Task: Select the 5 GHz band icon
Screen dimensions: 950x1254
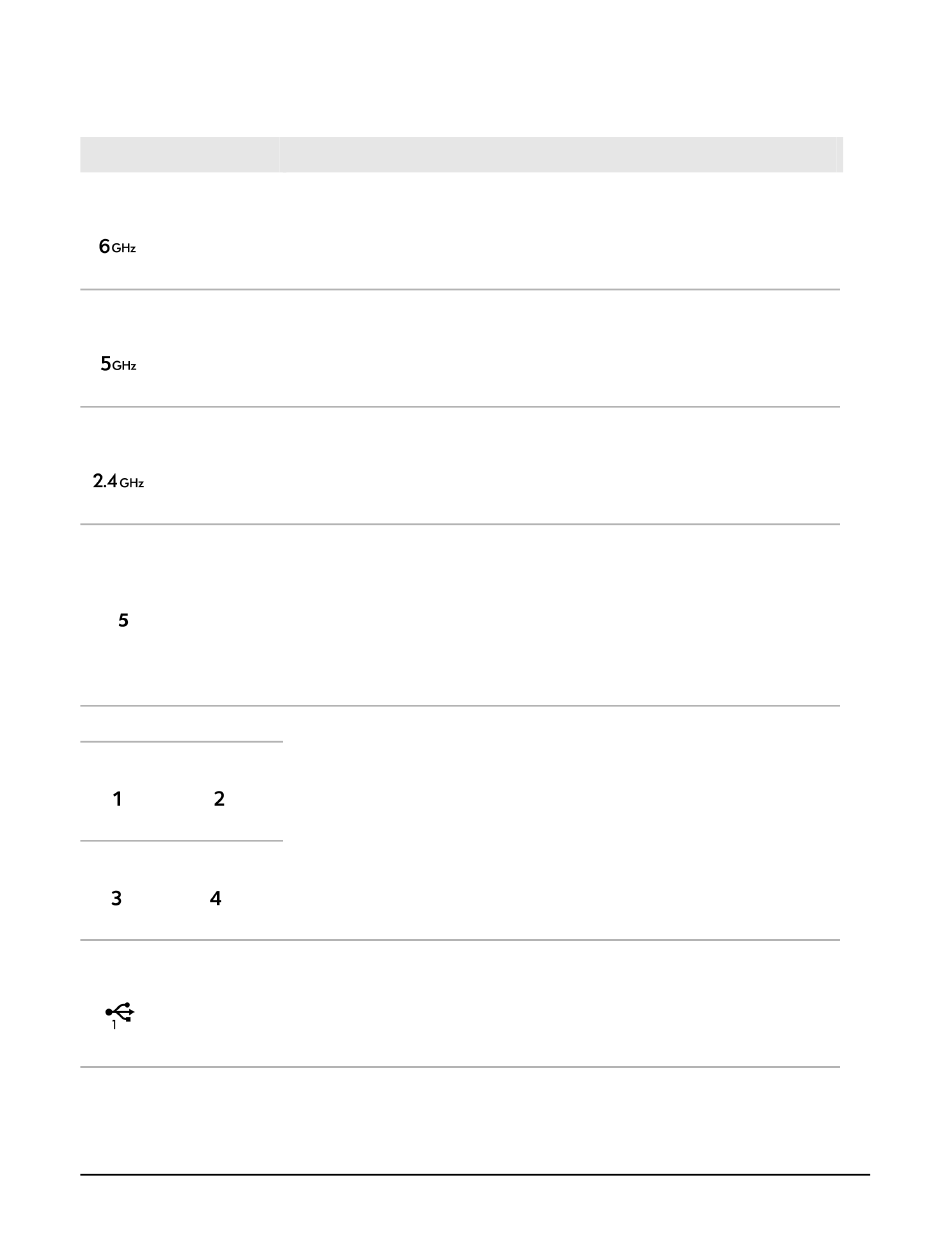Action: coord(118,365)
